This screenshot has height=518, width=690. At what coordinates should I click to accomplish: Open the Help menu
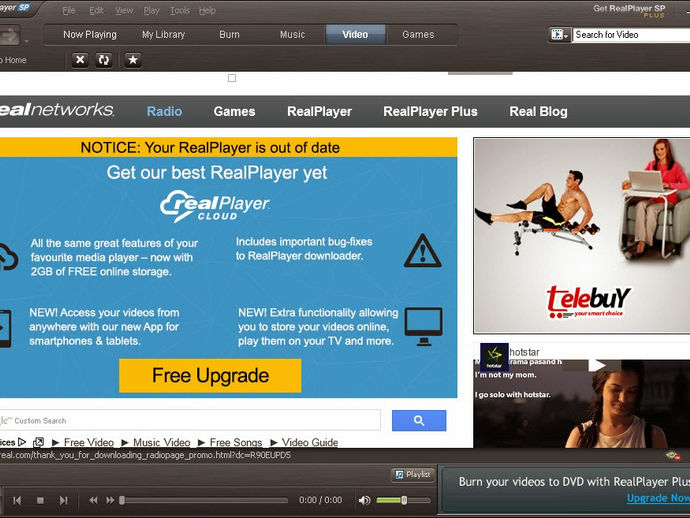point(207,11)
